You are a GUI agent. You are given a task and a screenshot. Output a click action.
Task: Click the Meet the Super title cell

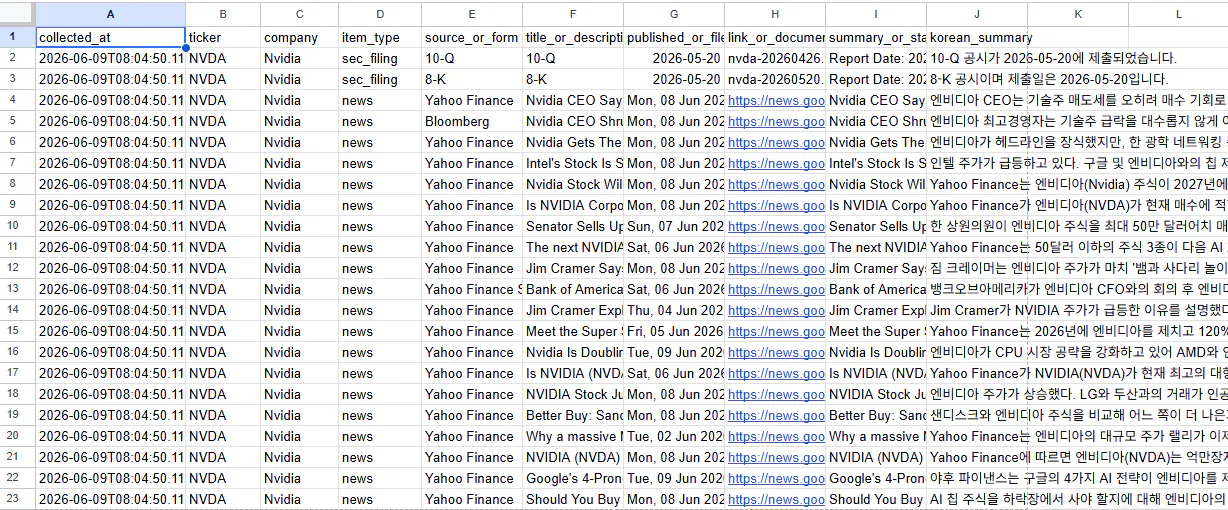[x=573, y=331]
